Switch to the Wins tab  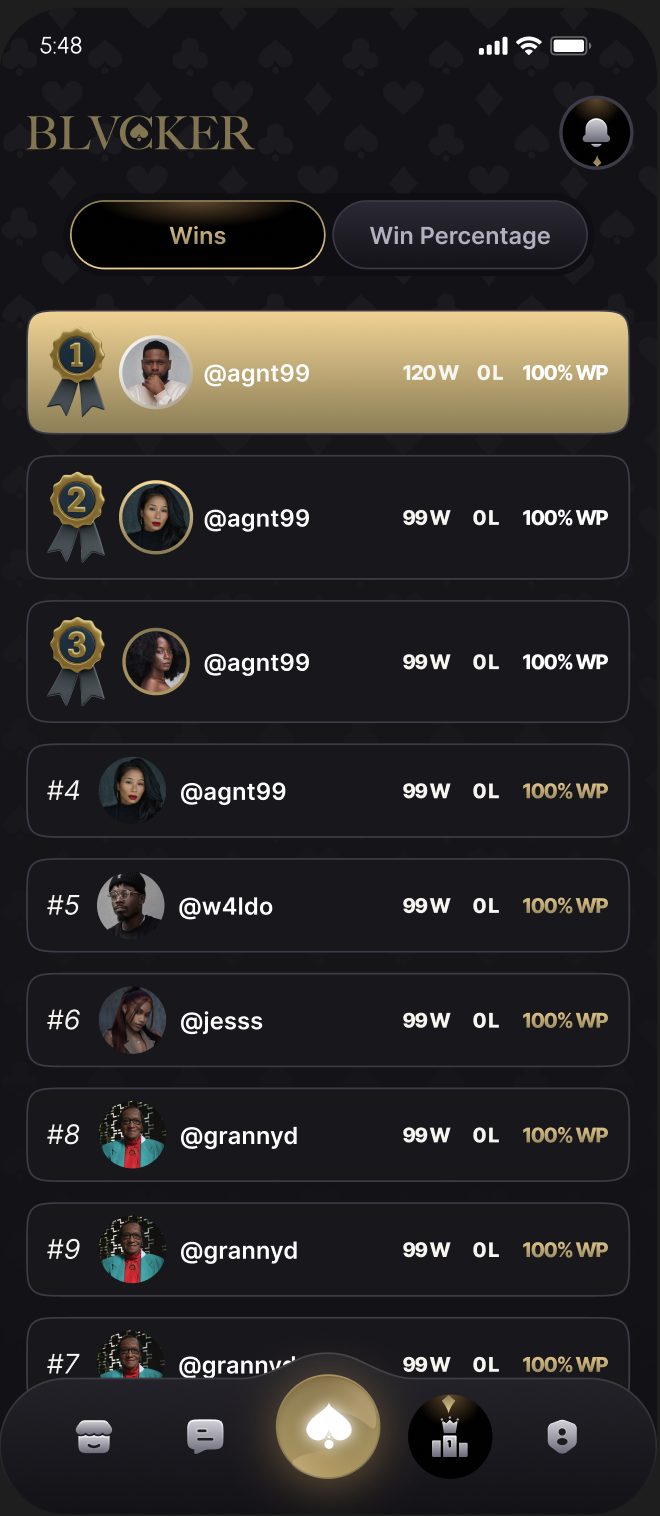(x=198, y=235)
